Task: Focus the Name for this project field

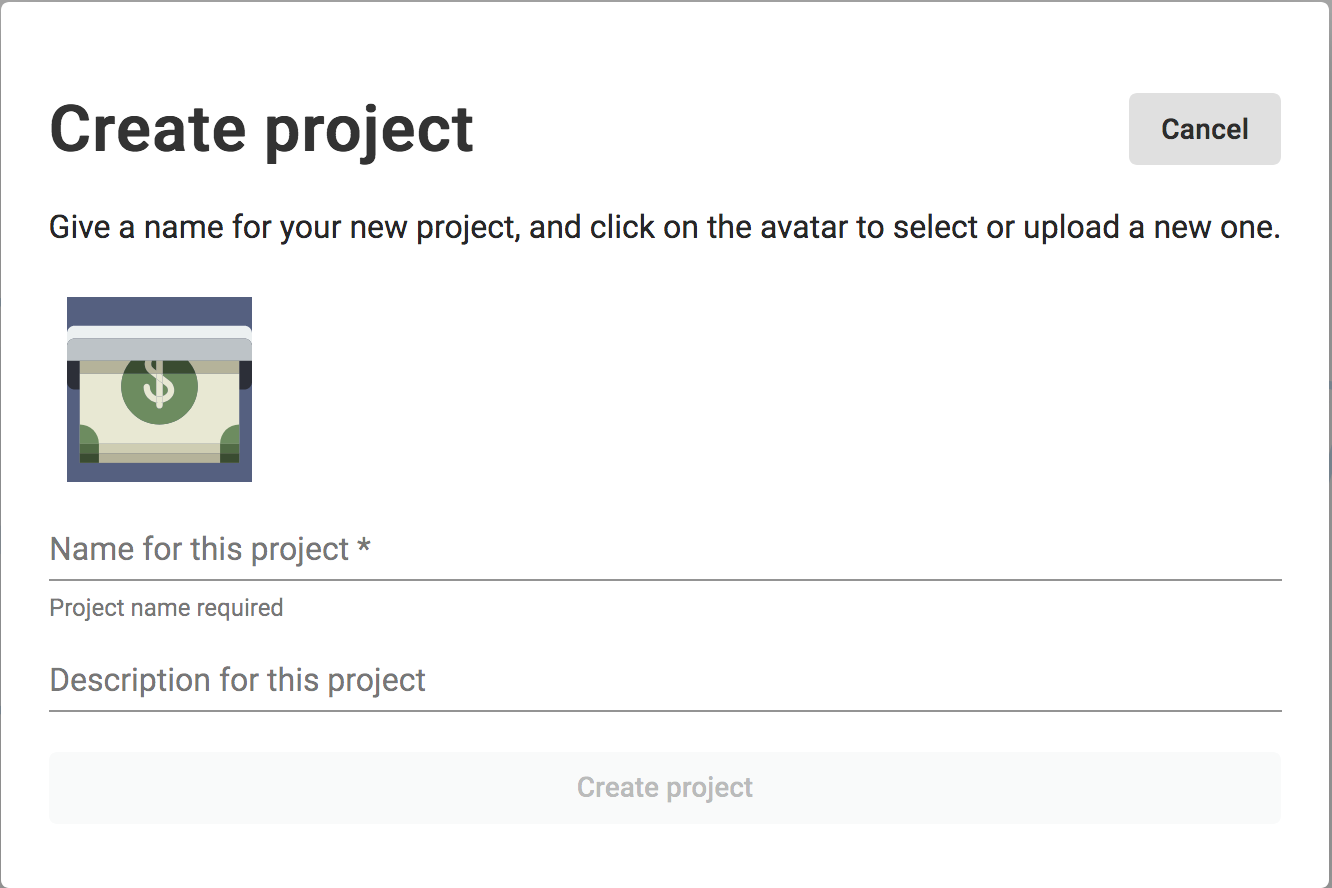Action: click(665, 549)
